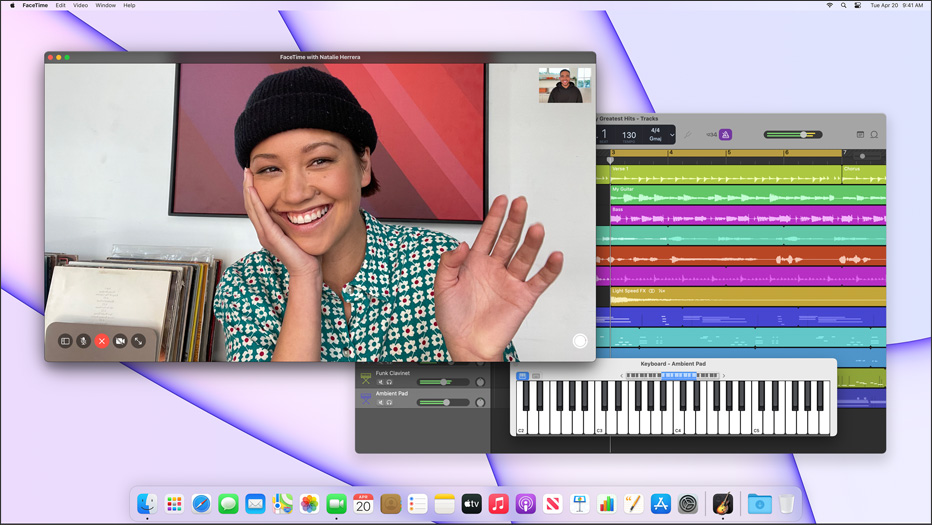Mute the FaceTime microphone
Image resolution: width=932 pixels, height=525 pixels.
pyautogui.click(x=84, y=341)
